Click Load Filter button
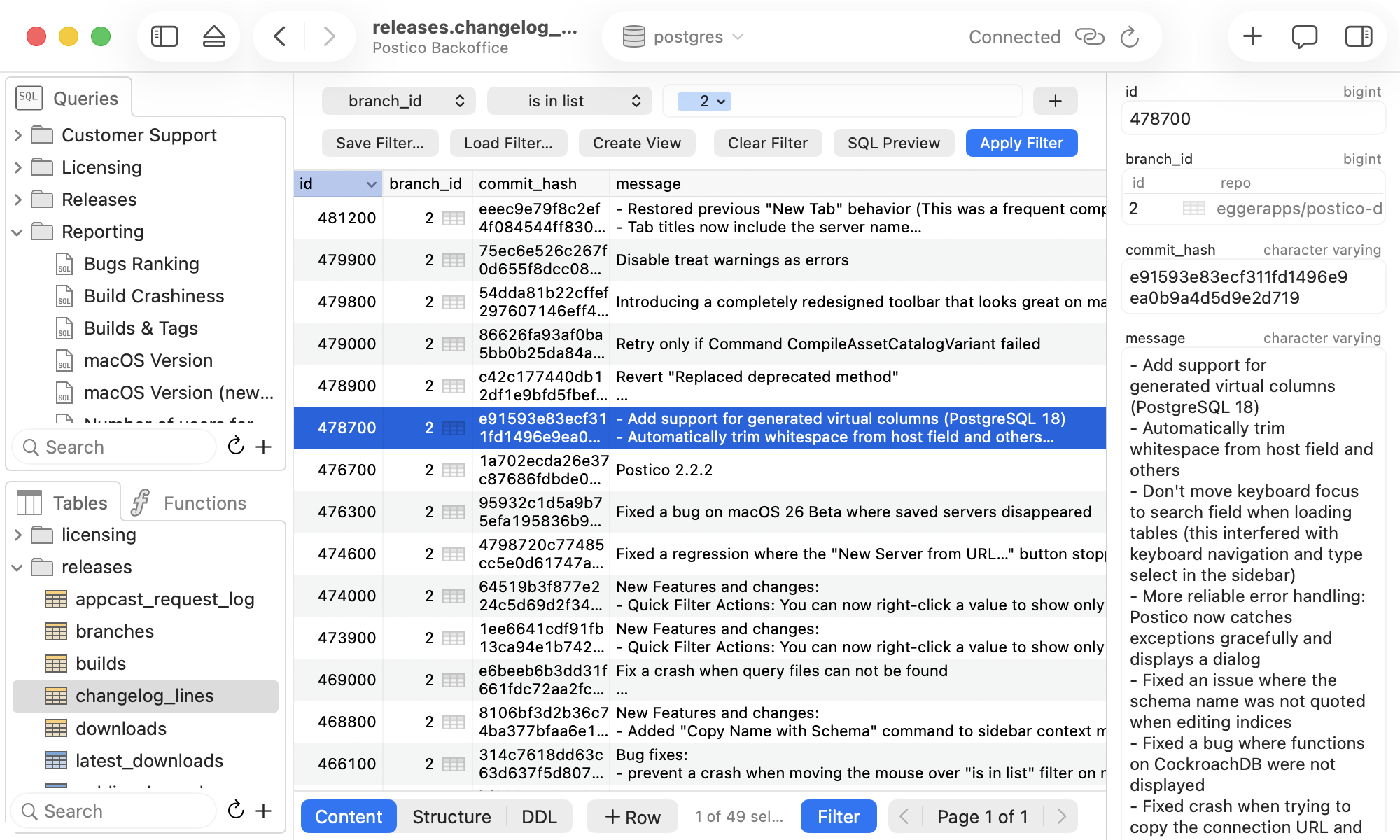 [x=508, y=143]
